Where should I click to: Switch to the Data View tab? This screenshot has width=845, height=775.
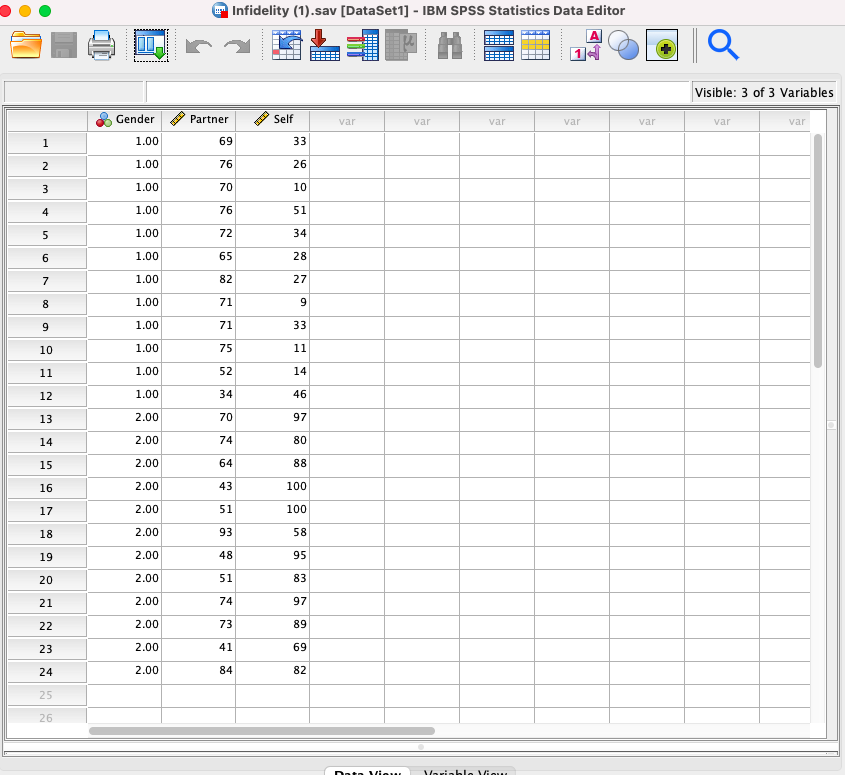(368, 772)
